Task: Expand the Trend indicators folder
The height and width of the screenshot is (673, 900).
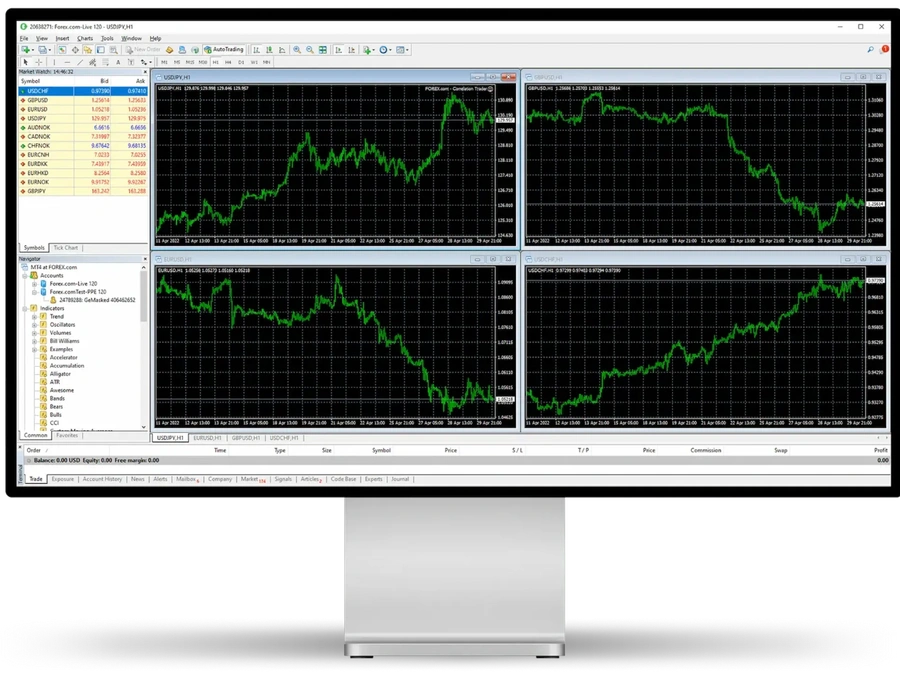Action: pos(34,316)
